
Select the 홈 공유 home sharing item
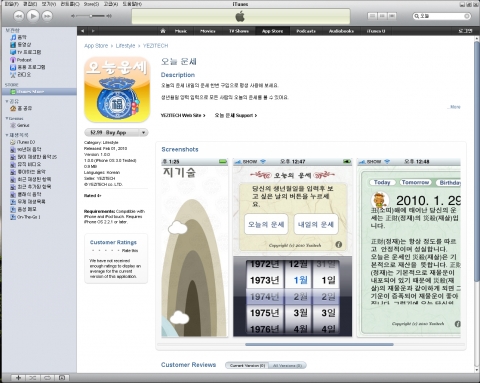click(x=25, y=108)
